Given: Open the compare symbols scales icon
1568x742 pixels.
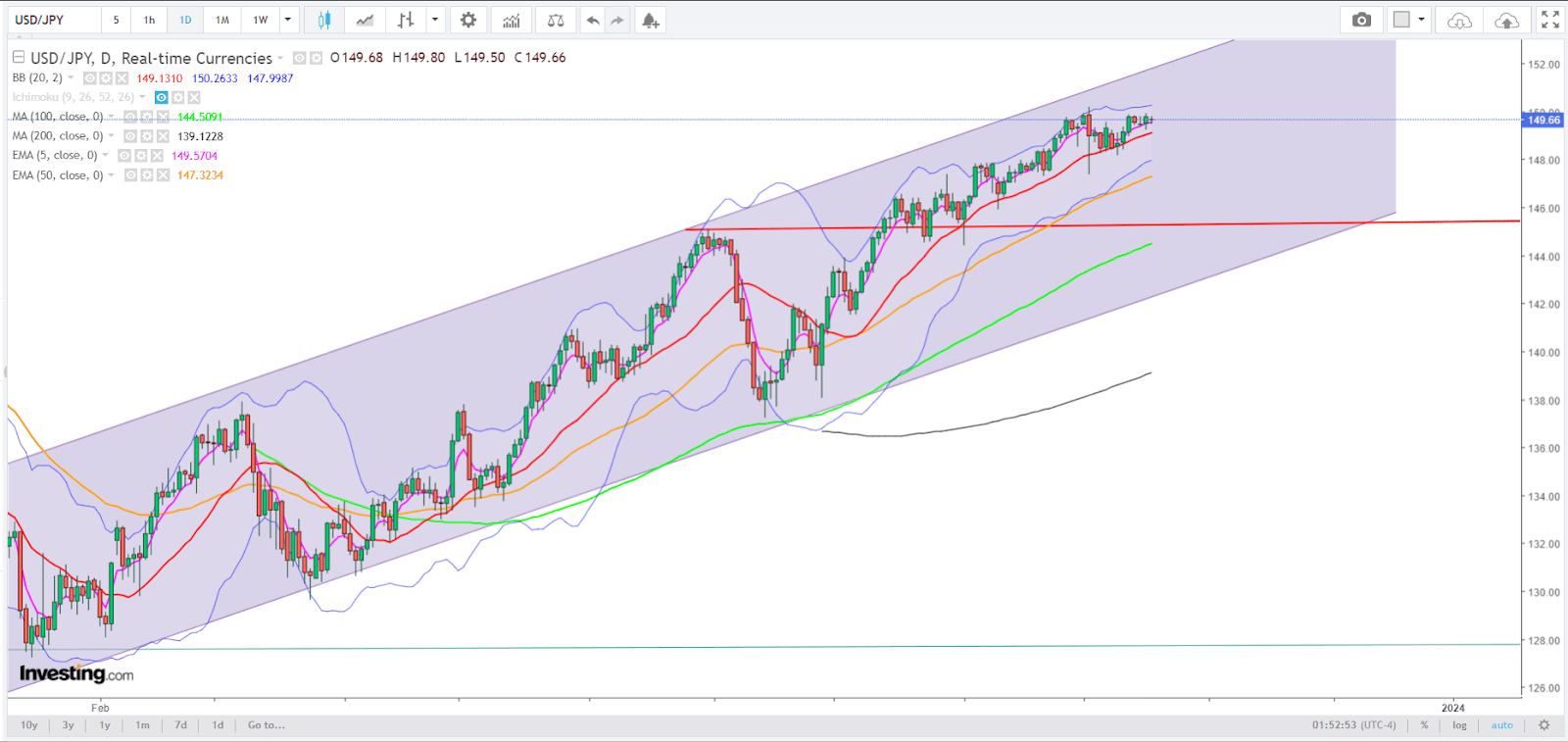Looking at the screenshot, I should pyautogui.click(x=556, y=20).
